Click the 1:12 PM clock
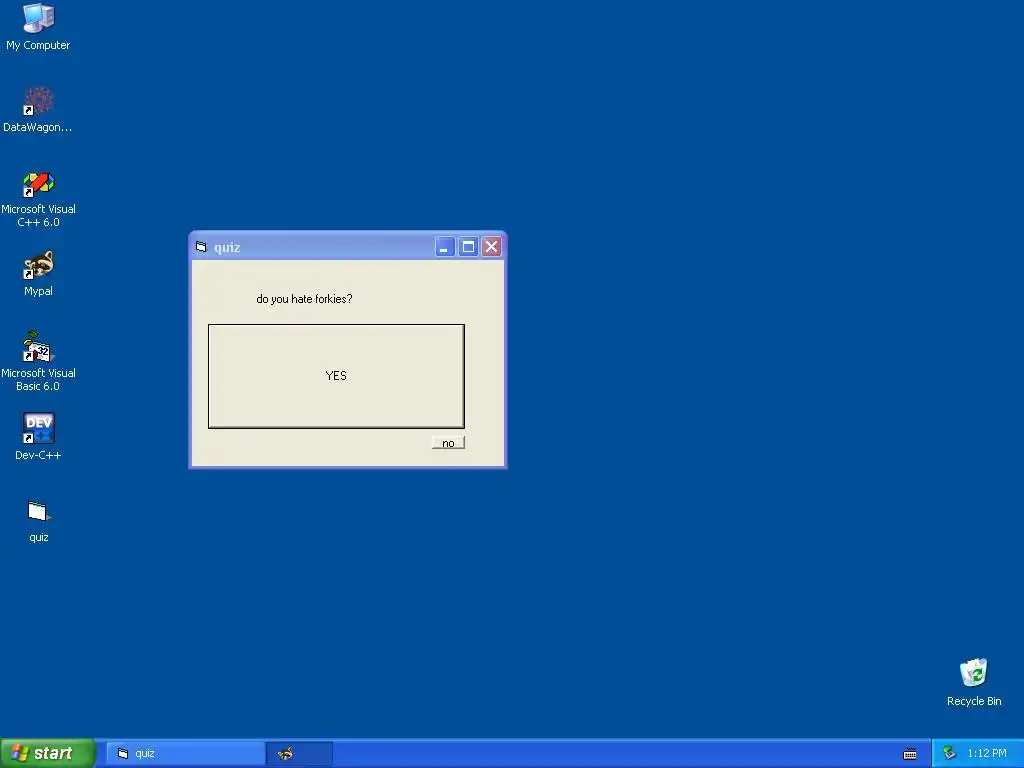 (x=987, y=754)
